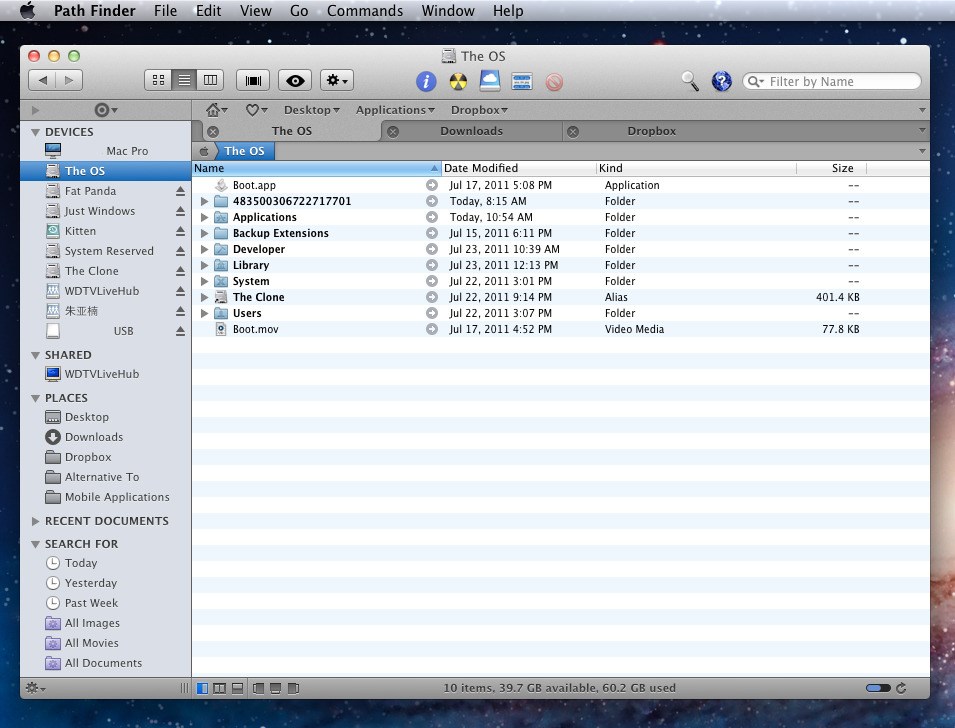The width and height of the screenshot is (955, 728).
Task: Click the barcode-style toolbar button
Action: [253, 80]
